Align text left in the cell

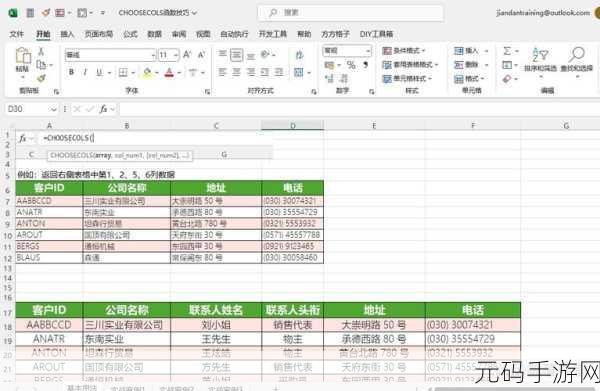point(222,72)
